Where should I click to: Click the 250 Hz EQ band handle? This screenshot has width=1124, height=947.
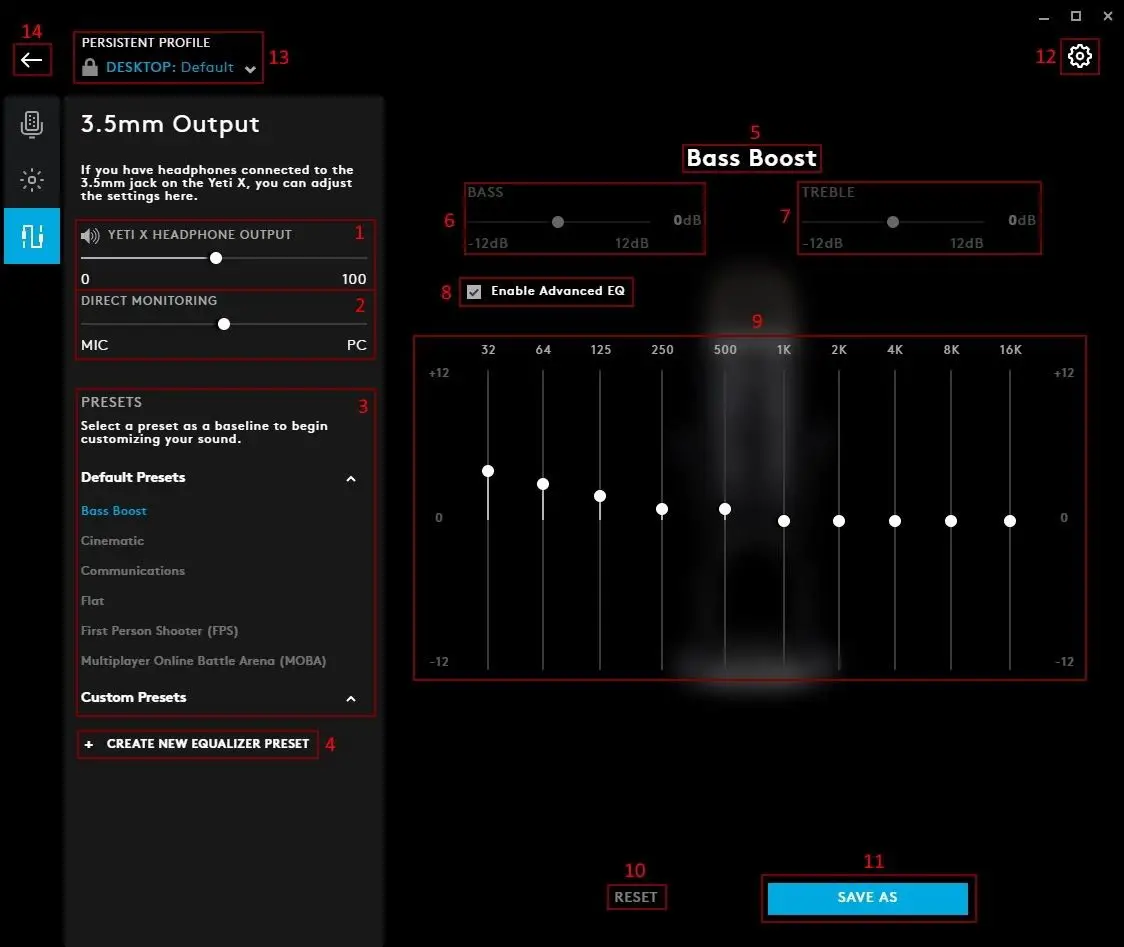click(x=662, y=509)
